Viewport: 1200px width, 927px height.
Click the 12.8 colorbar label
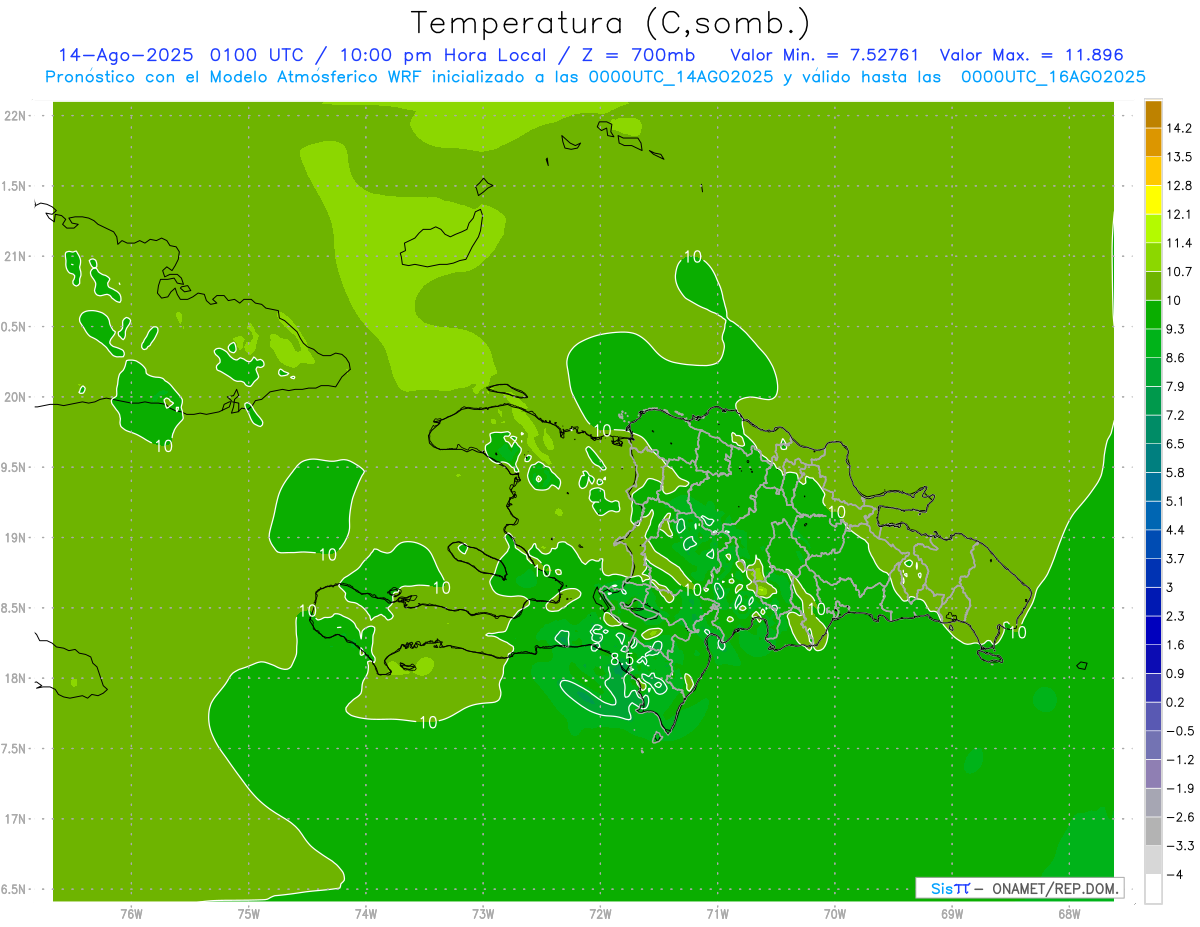[1180, 186]
